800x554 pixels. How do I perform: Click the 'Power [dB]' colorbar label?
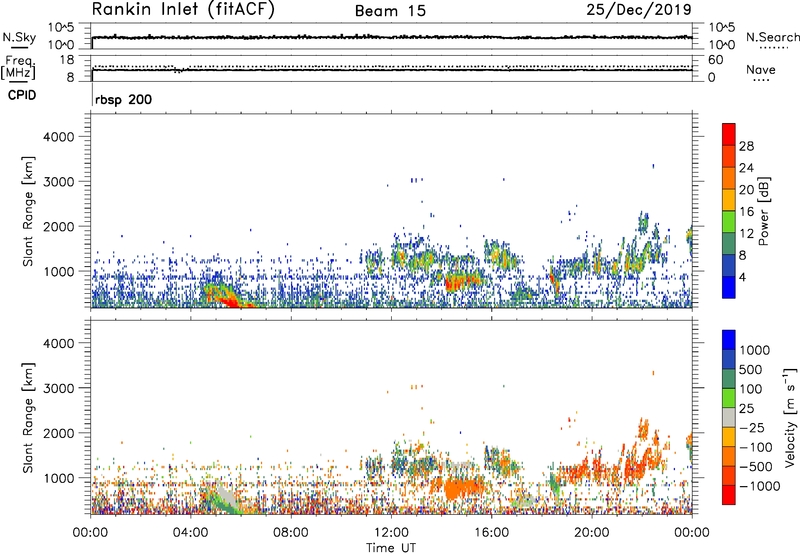point(763,211)
